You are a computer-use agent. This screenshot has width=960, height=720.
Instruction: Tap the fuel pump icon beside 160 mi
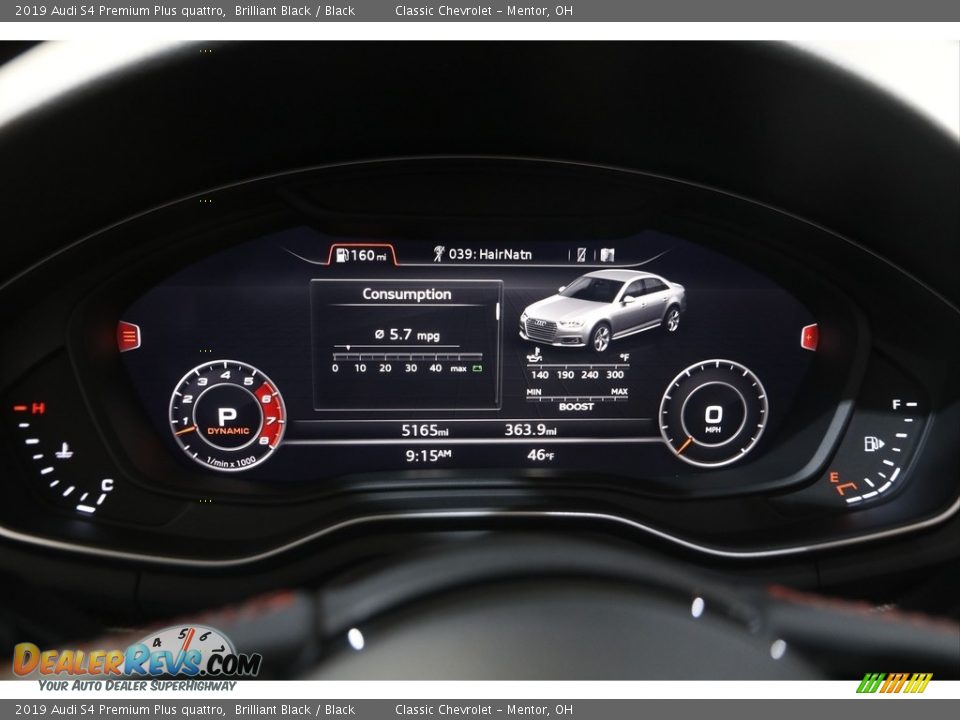click(x=342, y=255)
